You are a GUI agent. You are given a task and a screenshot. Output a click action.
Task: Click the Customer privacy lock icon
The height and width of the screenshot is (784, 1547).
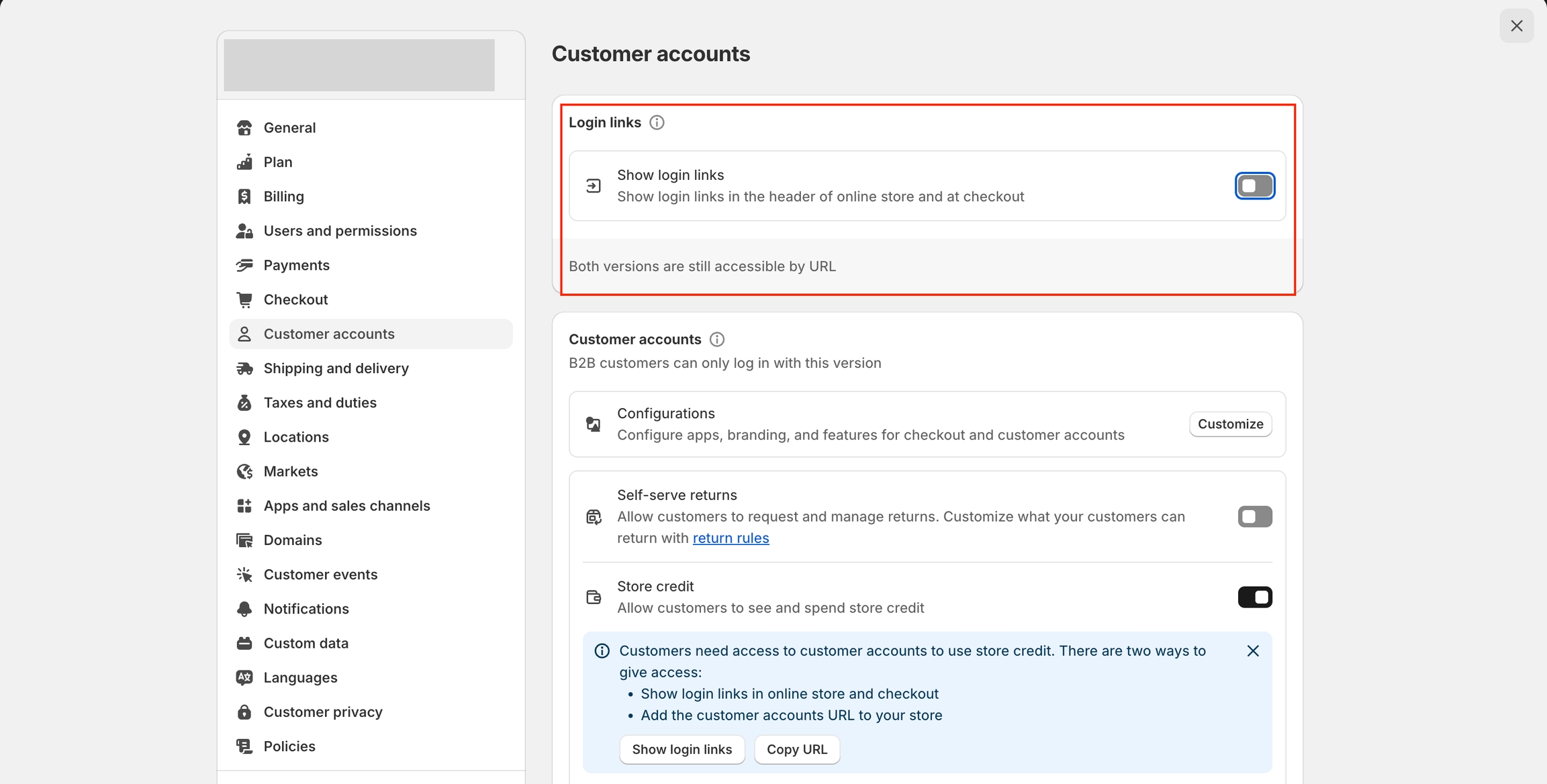click(x=244, y=712)
